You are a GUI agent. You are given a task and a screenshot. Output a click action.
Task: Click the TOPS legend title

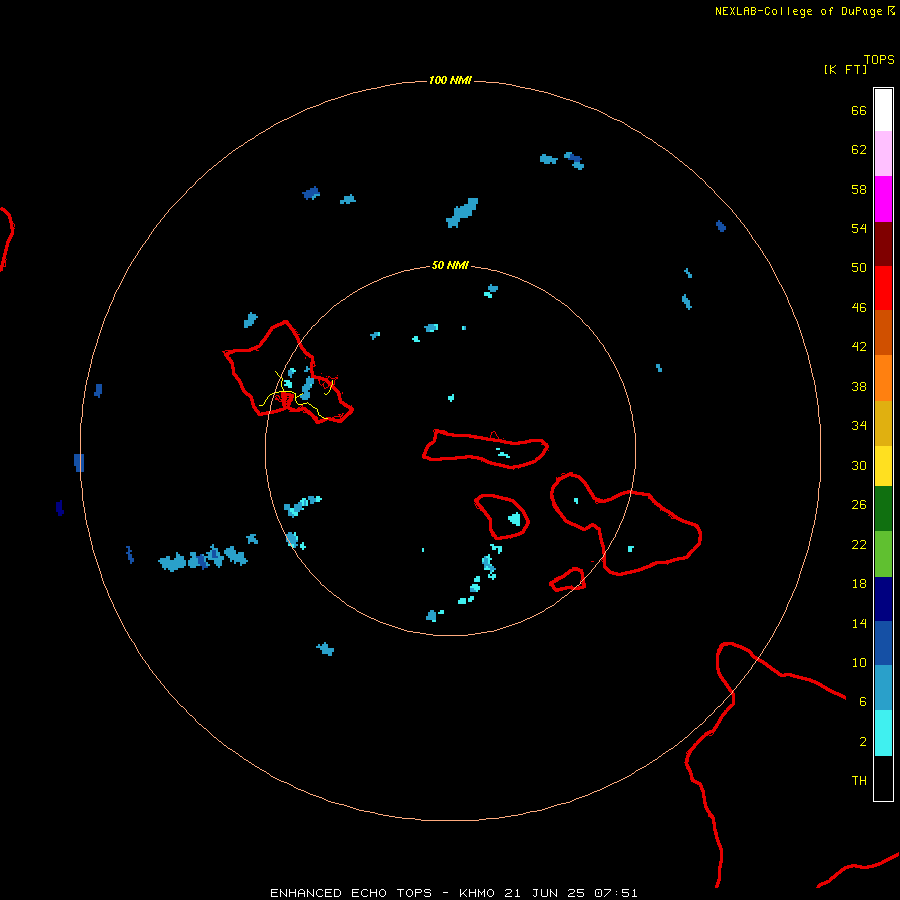coord(879,60)
